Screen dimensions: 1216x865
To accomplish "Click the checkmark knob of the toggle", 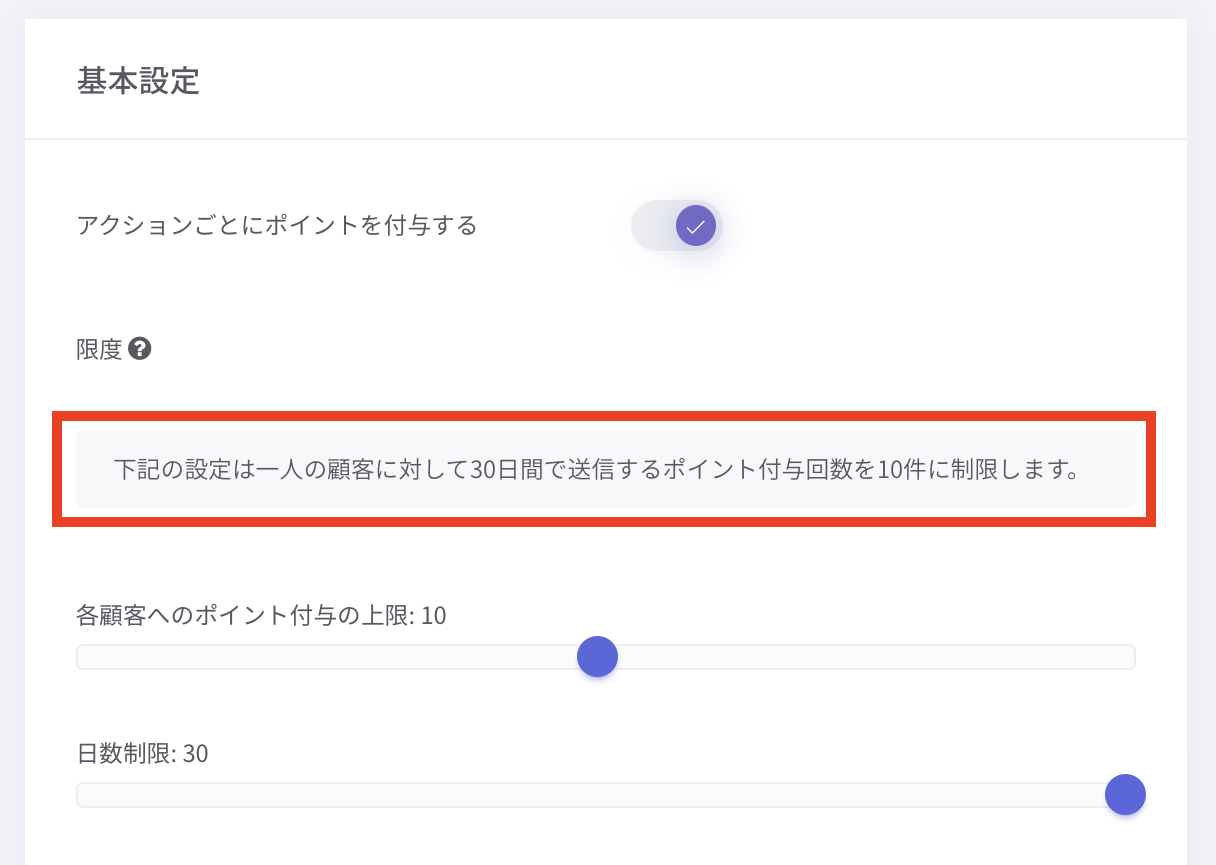I will (696, 225).
